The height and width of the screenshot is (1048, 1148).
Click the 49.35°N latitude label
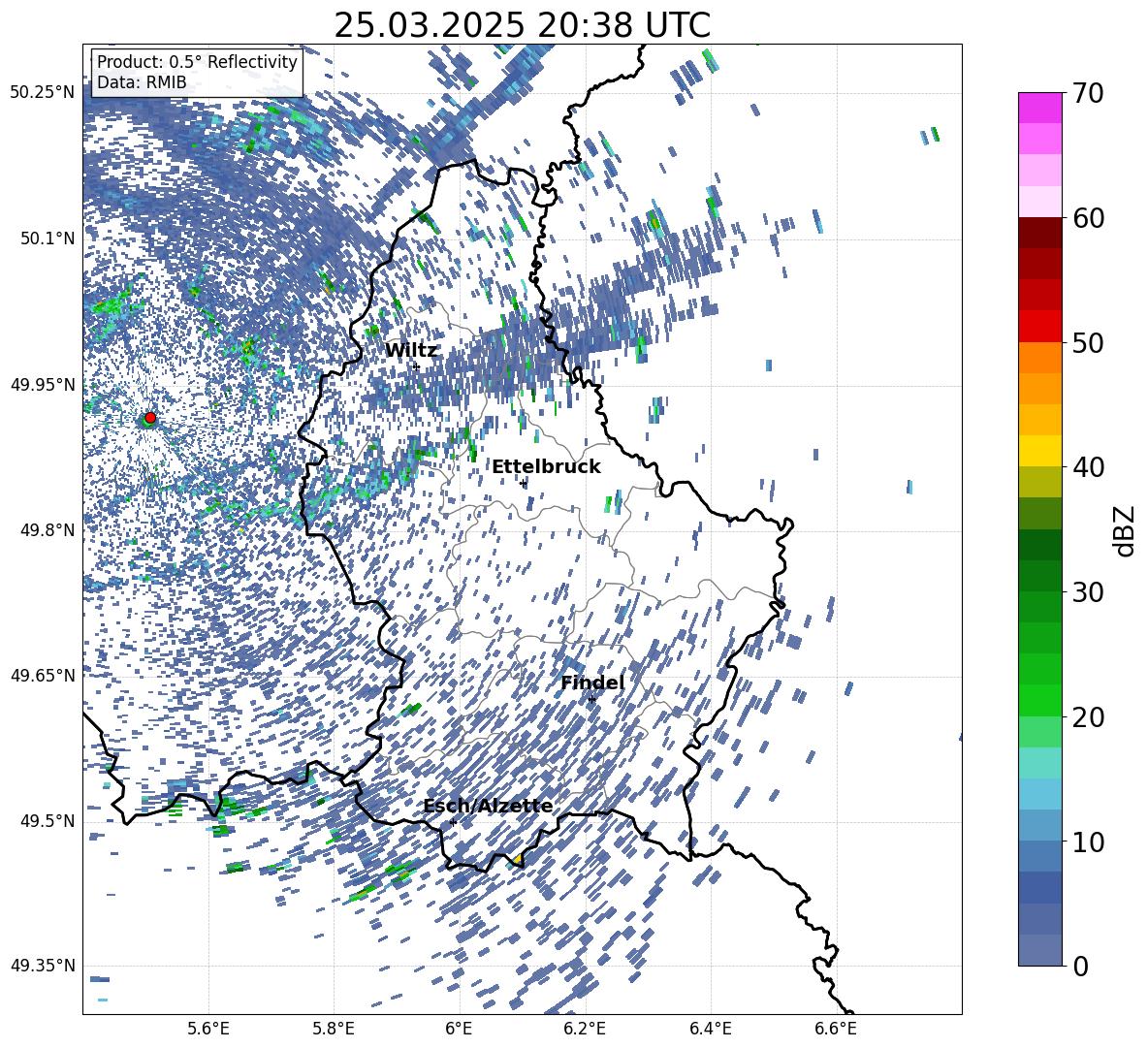point(43,966)
